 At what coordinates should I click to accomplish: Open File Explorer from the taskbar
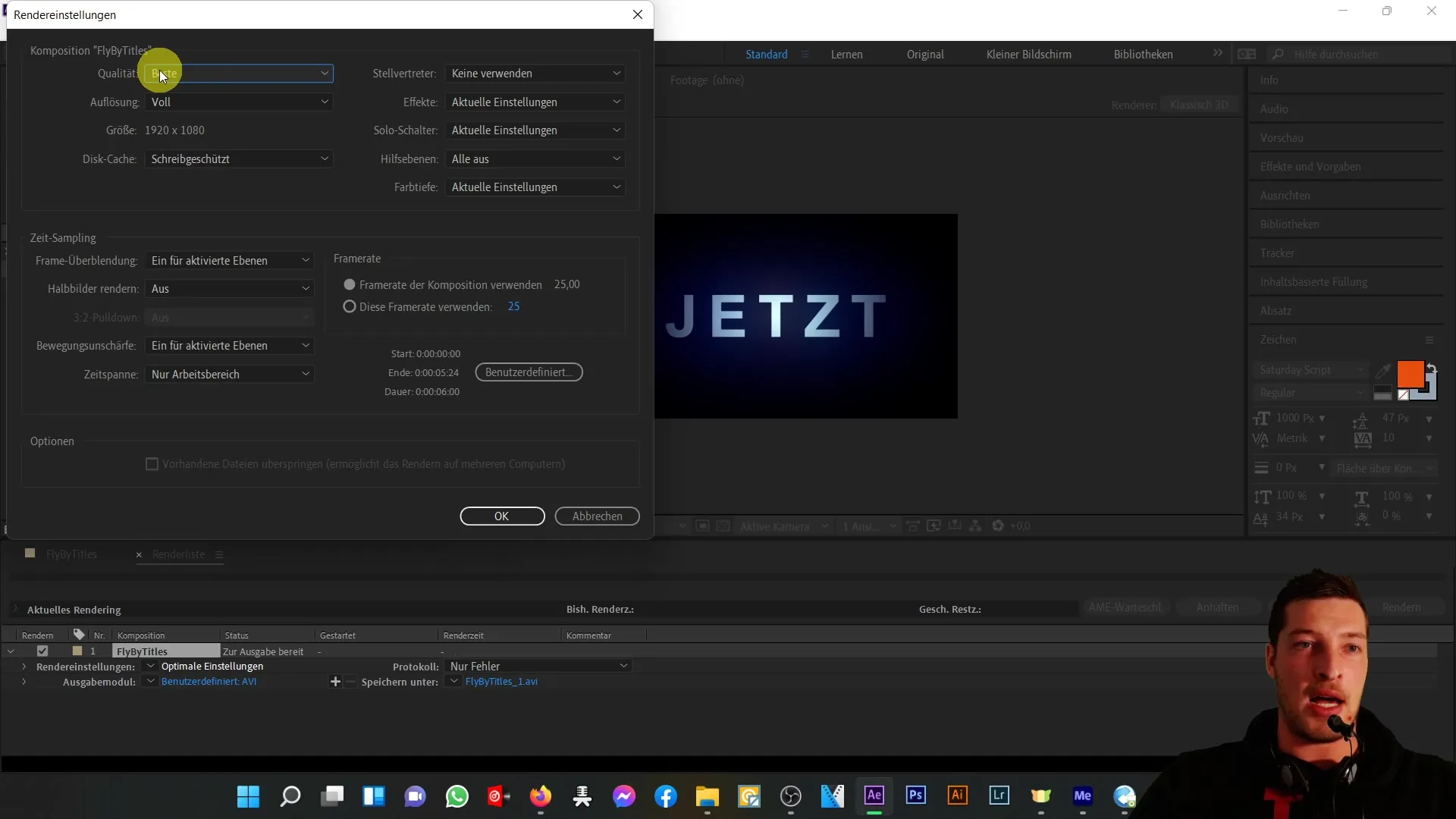[707, 796]
